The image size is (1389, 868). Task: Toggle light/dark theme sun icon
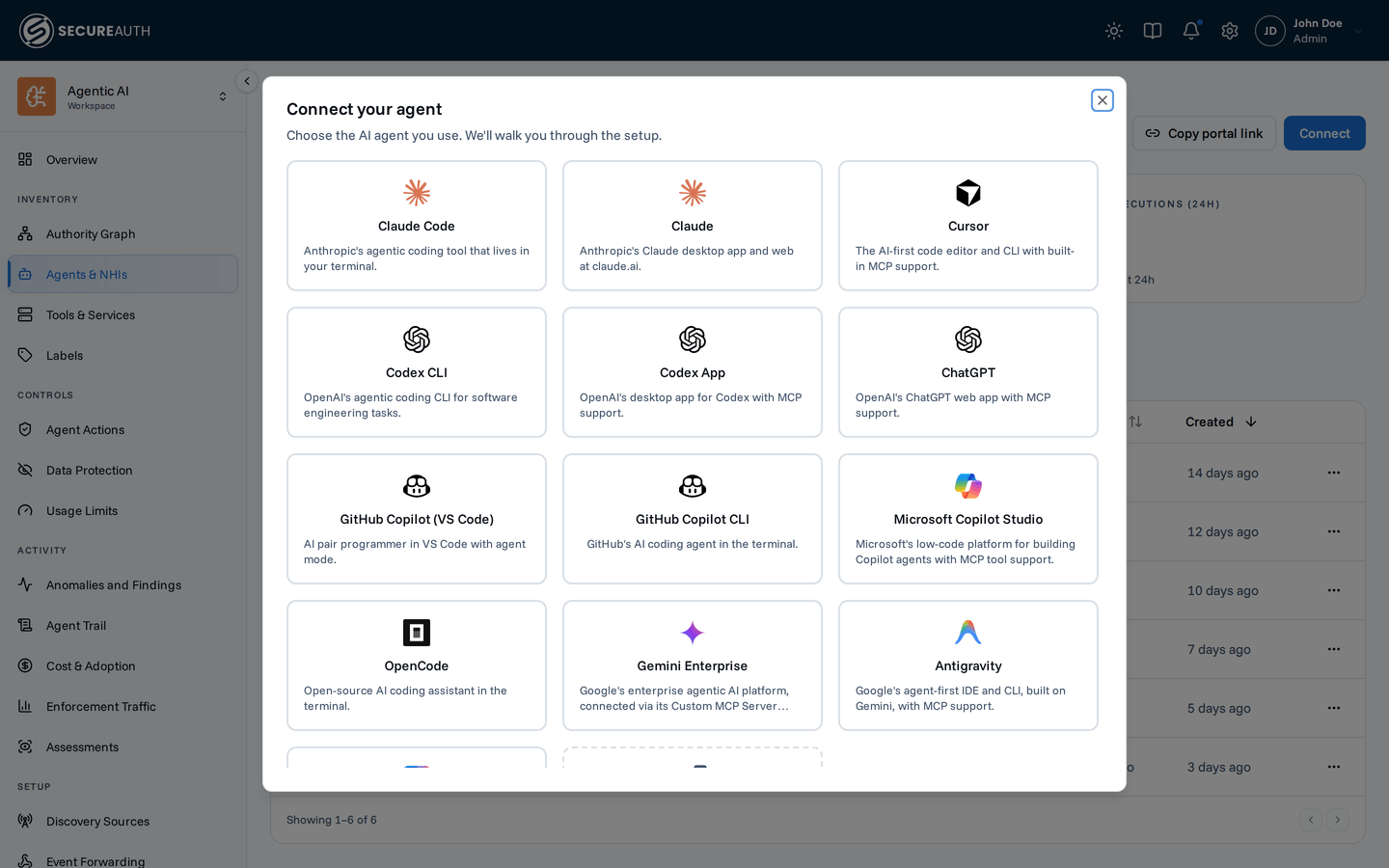tap(1114, 31)
